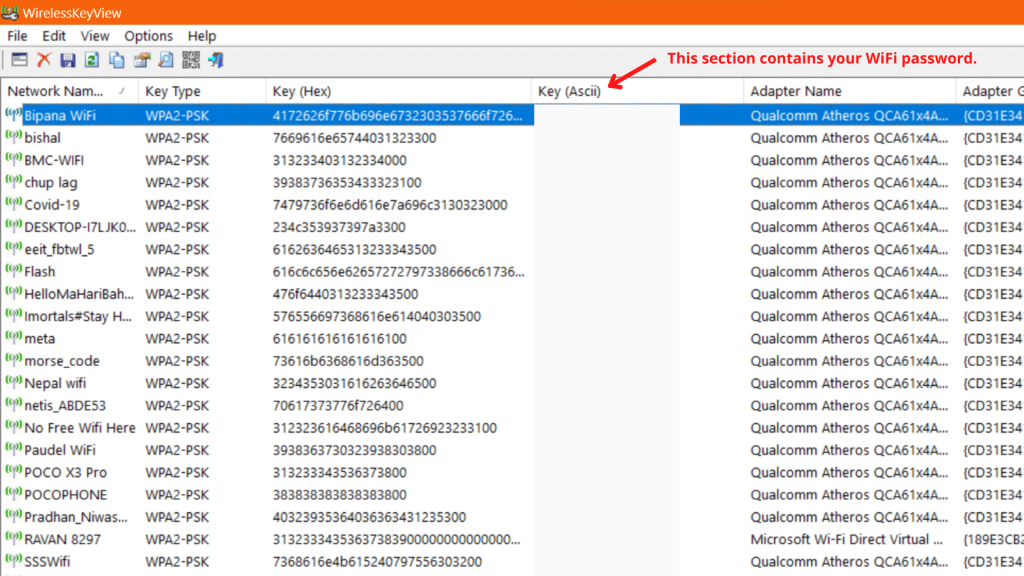Screen dimensions: 1024x576
Task: Open the Options menu
Action: pyautogui.click(x=148, y=36)
